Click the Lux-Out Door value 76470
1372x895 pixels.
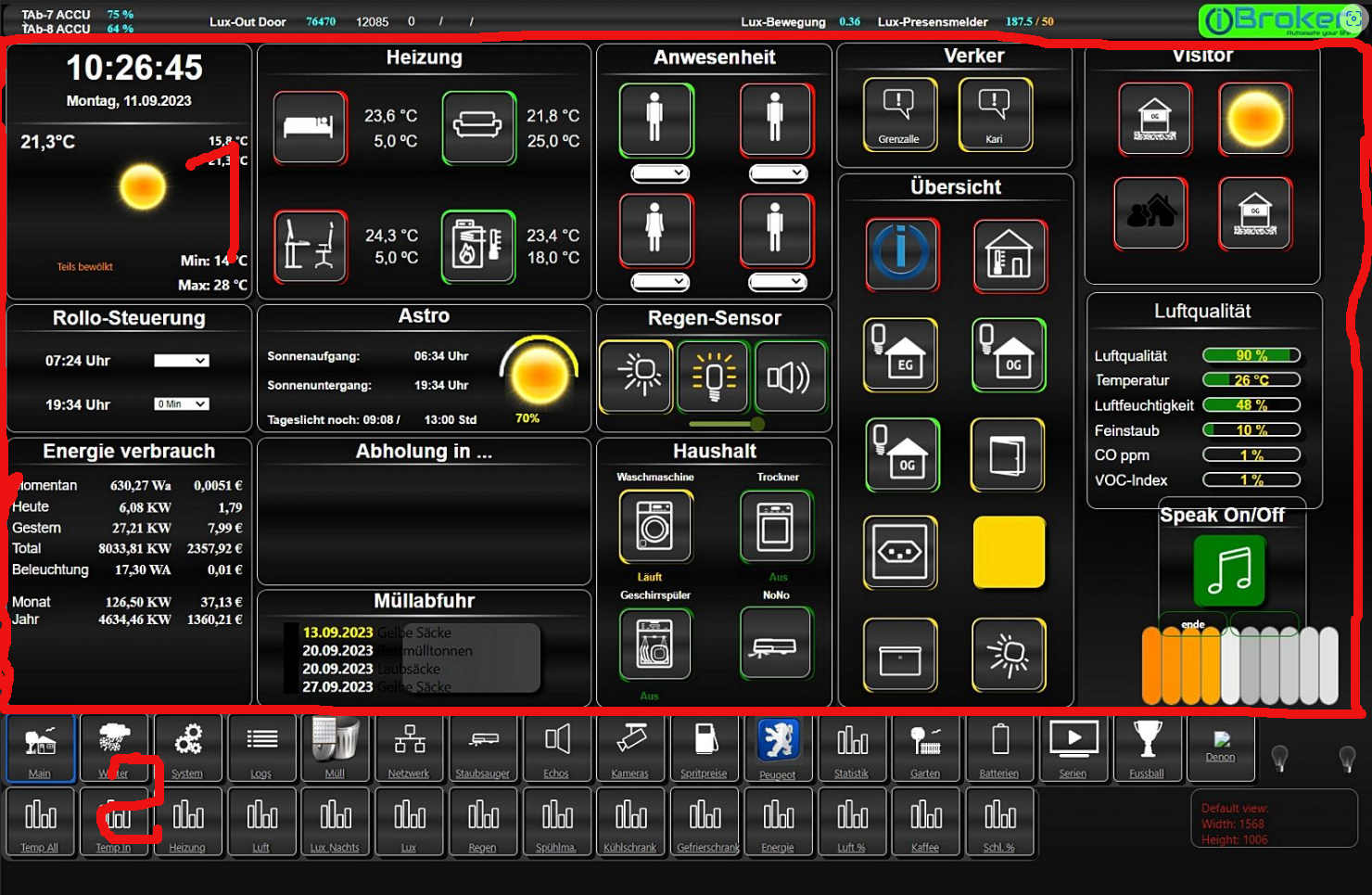(x=321, y=21)
